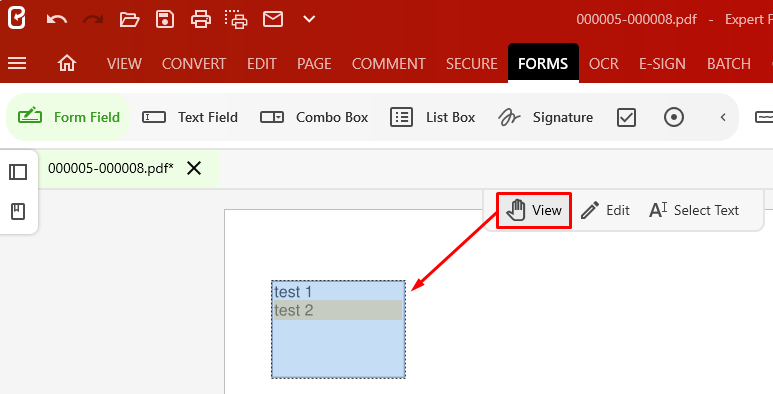This screenshot has height=394, width=773.
Task: Select the List Box tool
Action: click(432, 117)
